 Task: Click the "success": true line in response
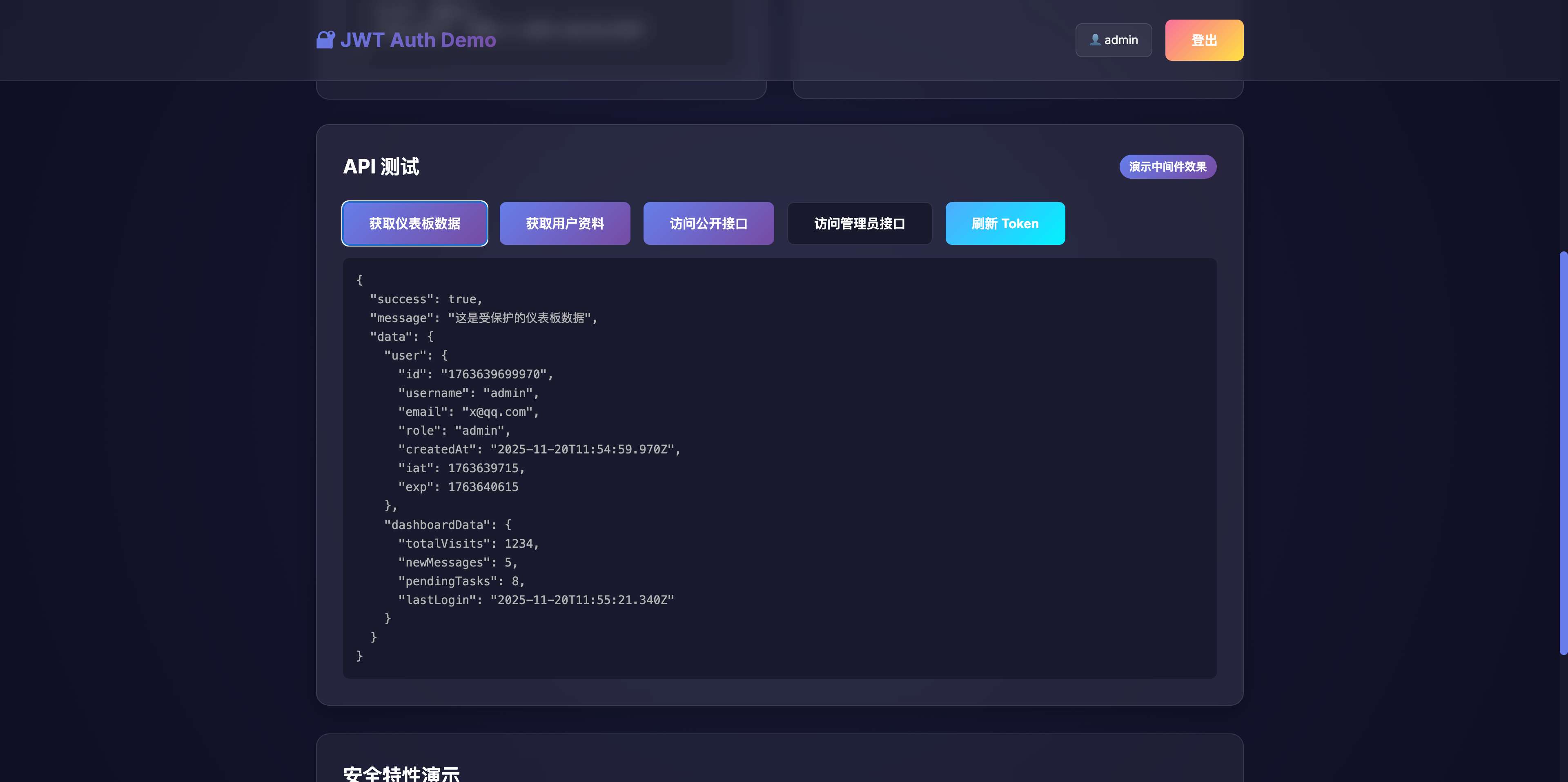[426, 300]
